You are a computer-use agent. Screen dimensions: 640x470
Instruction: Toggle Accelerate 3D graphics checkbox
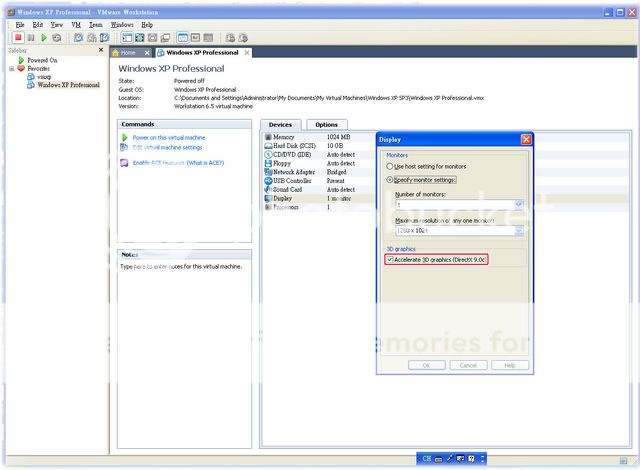coord(390,259)
